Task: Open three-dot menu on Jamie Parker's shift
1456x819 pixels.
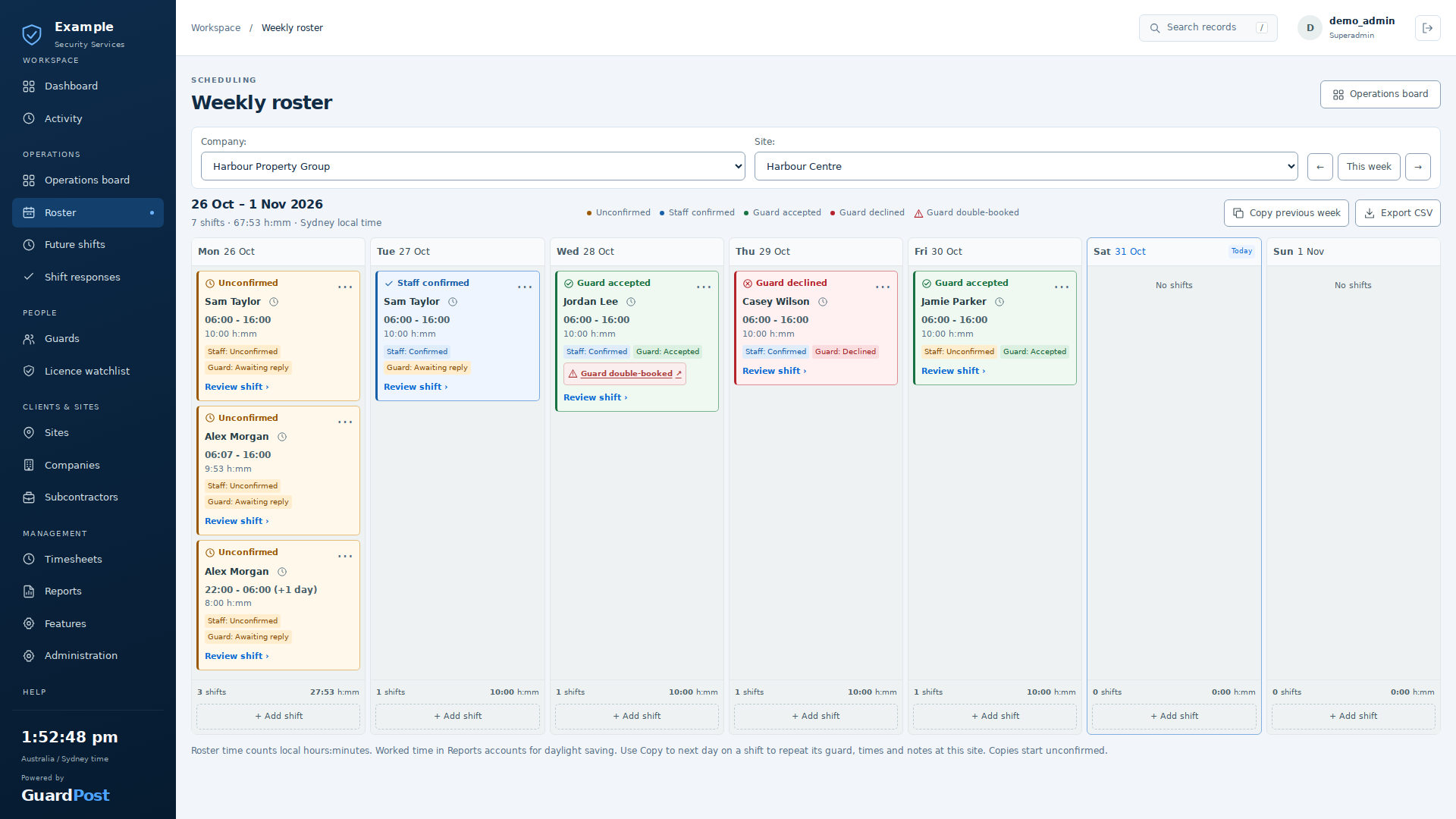Action: click(x=1062, y=287)
